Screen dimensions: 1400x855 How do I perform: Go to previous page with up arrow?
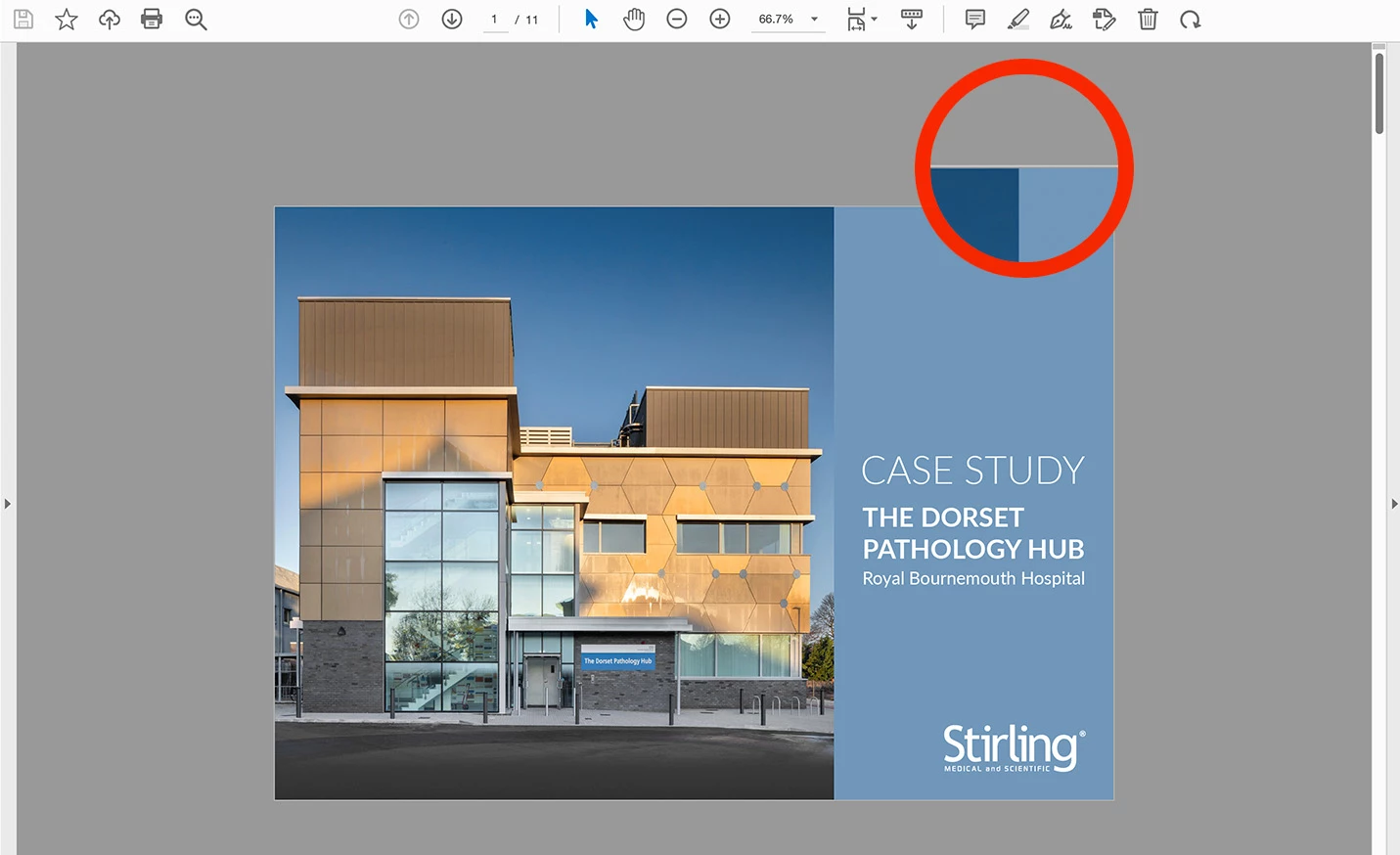409,20
